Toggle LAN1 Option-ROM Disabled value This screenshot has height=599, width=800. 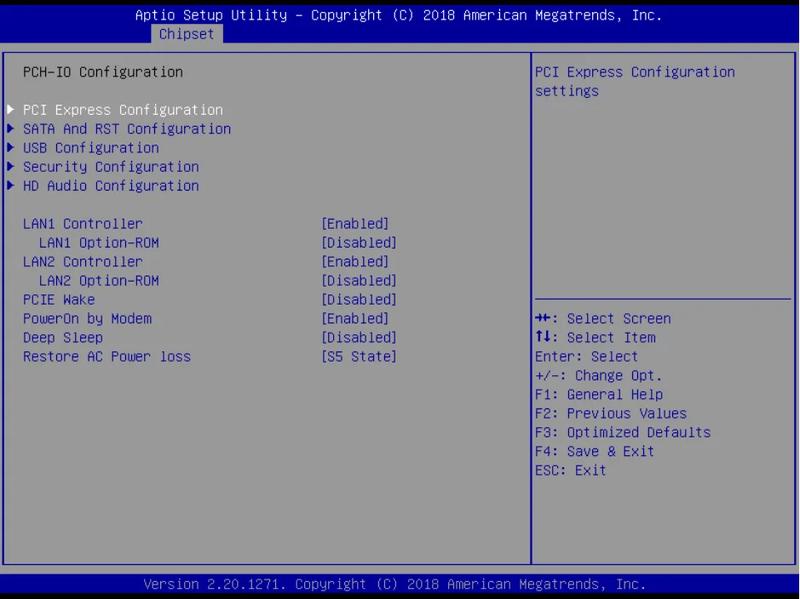coord(359,243)
